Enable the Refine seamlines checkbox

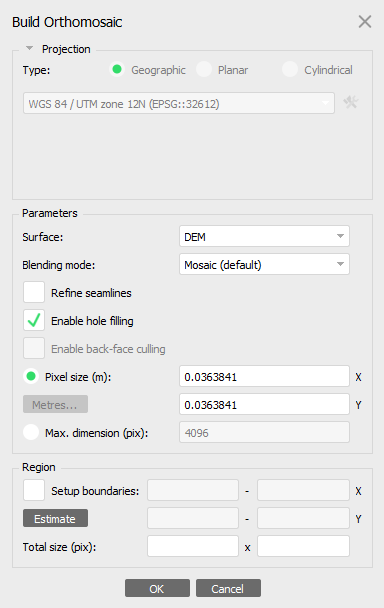point(34,292)
